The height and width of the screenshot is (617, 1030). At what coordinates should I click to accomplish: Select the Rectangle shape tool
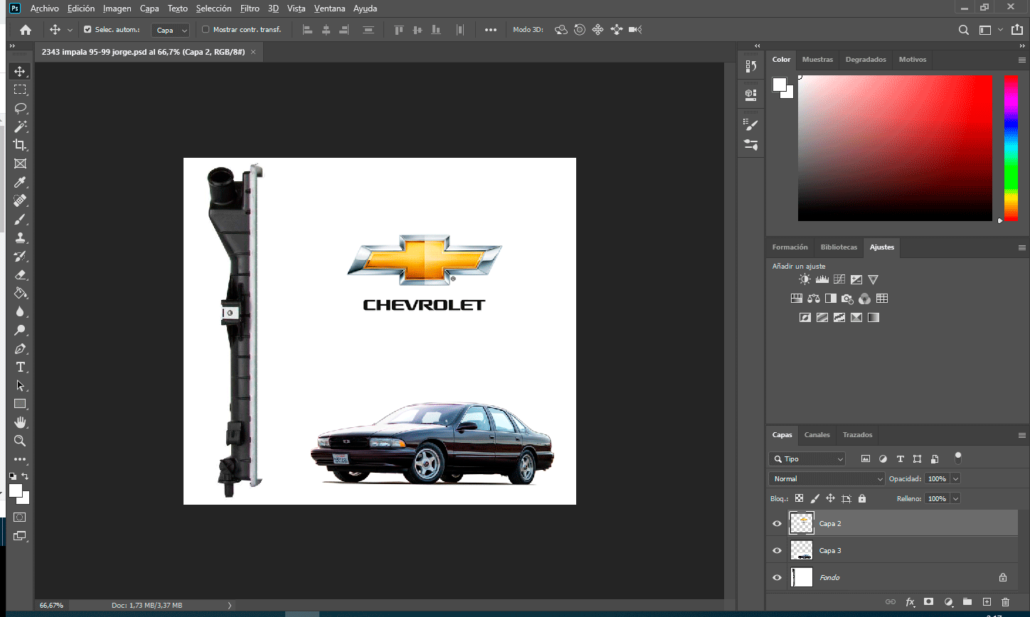point(20,404)
